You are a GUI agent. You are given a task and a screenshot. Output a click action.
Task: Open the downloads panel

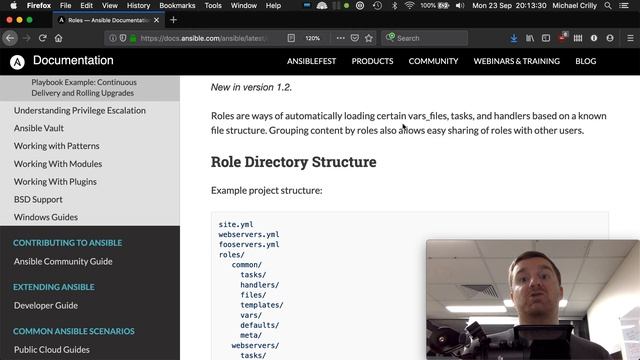click(x=514, y=38)
